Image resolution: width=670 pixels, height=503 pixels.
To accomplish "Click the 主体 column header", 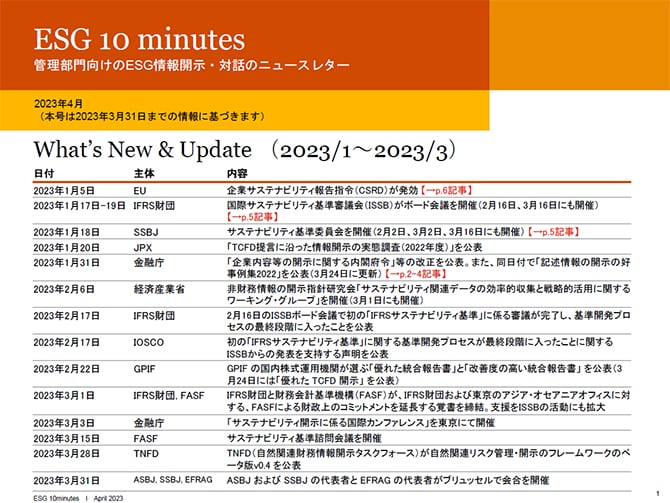I will 144,173.
